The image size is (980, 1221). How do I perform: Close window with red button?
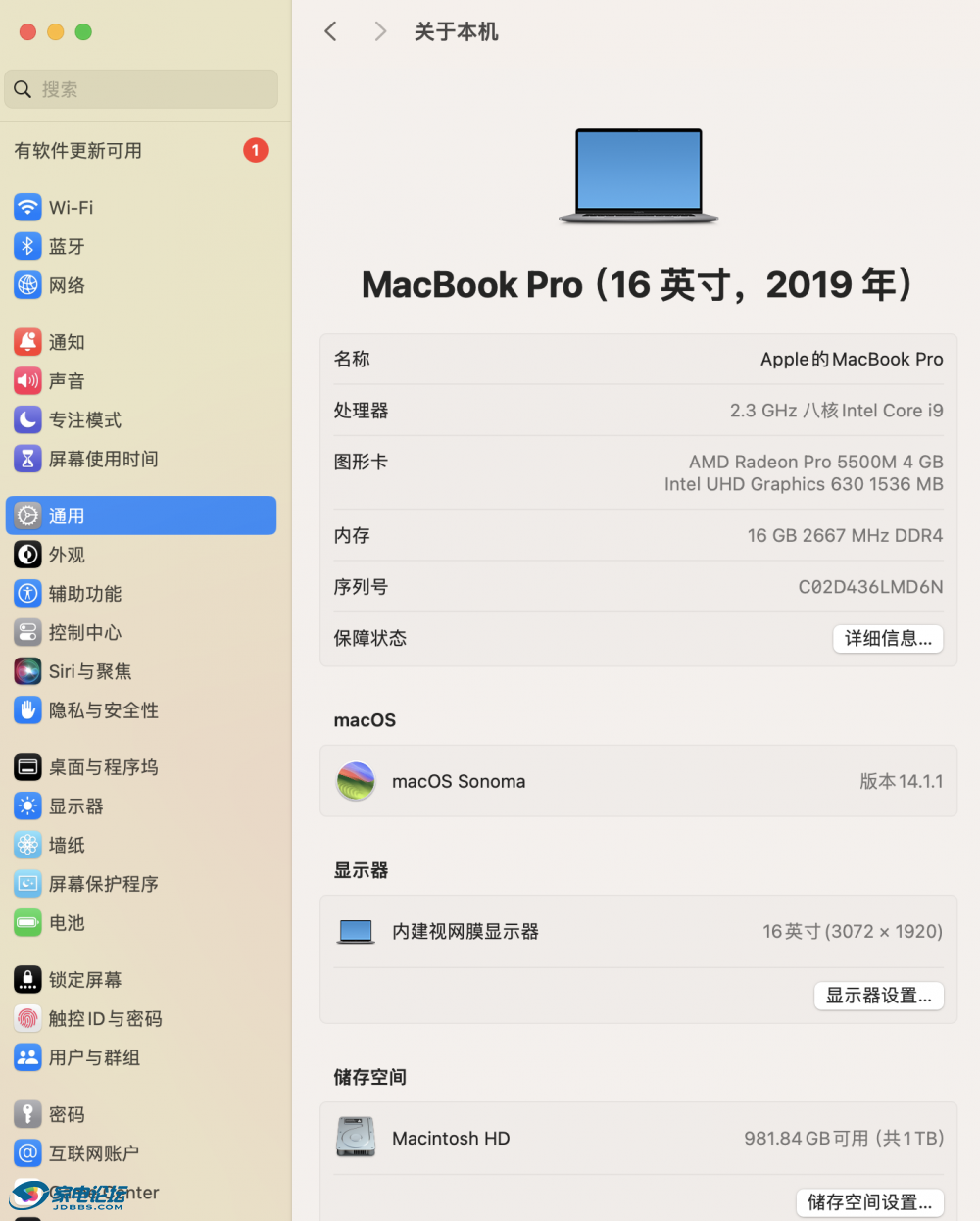27,32
